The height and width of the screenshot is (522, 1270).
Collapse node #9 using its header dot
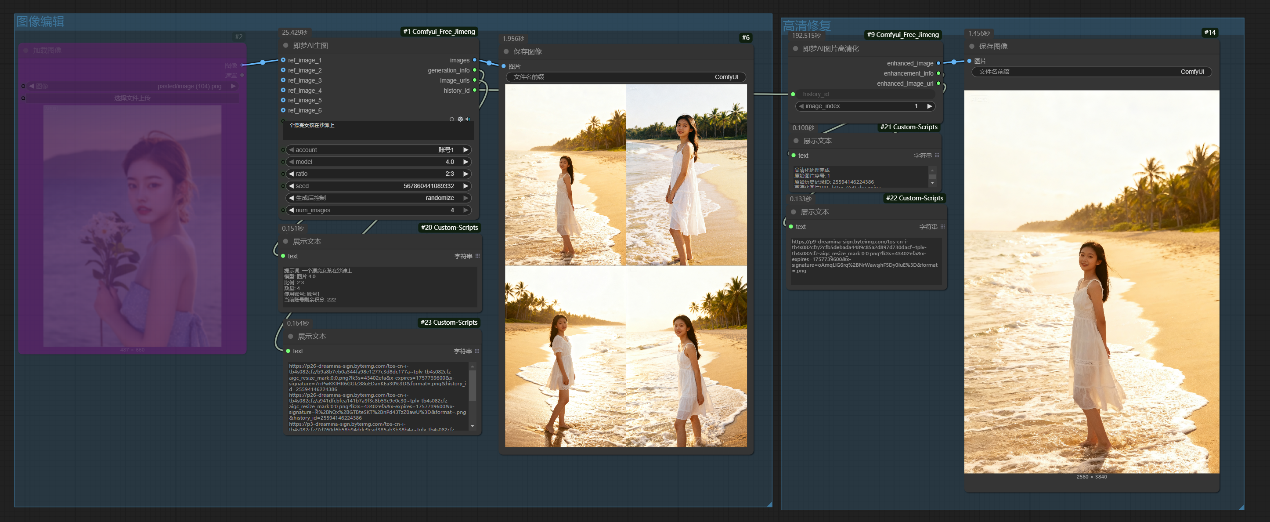(796, 48)
